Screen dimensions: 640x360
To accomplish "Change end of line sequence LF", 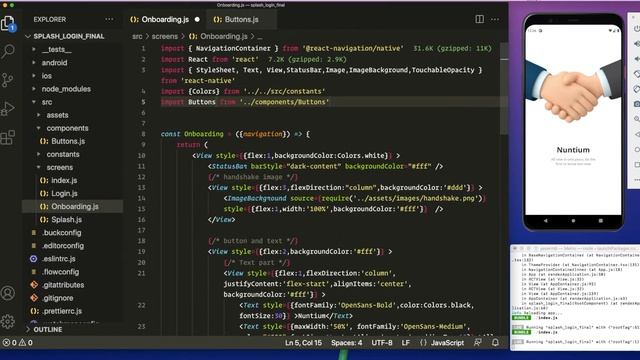I will tap(405, 342).
